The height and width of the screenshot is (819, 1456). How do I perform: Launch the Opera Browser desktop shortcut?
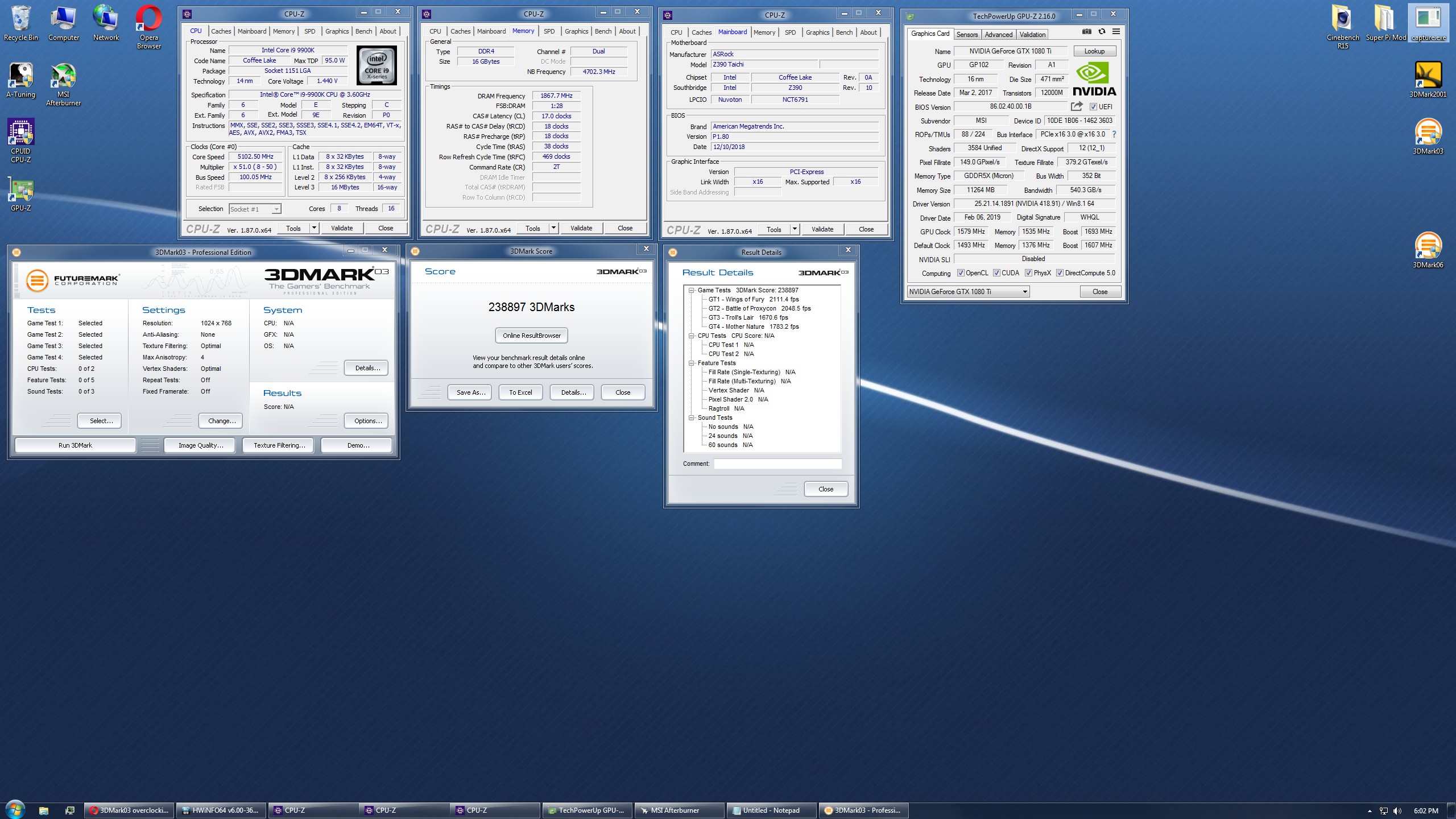[x=148, y=27]
